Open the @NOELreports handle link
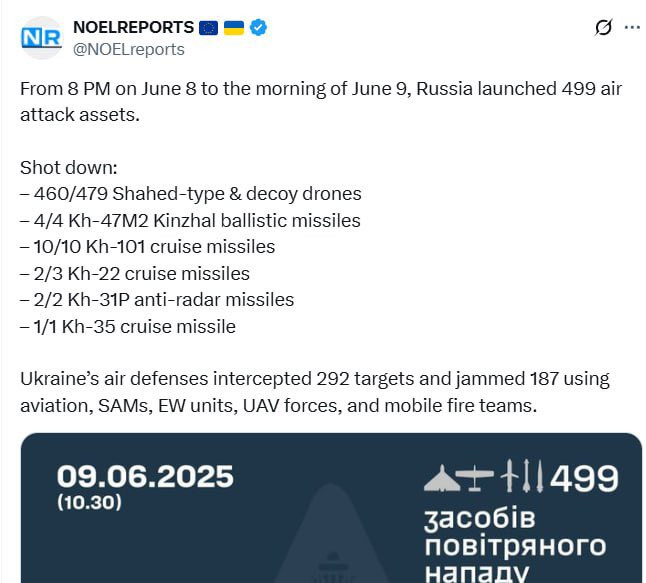 129,49
